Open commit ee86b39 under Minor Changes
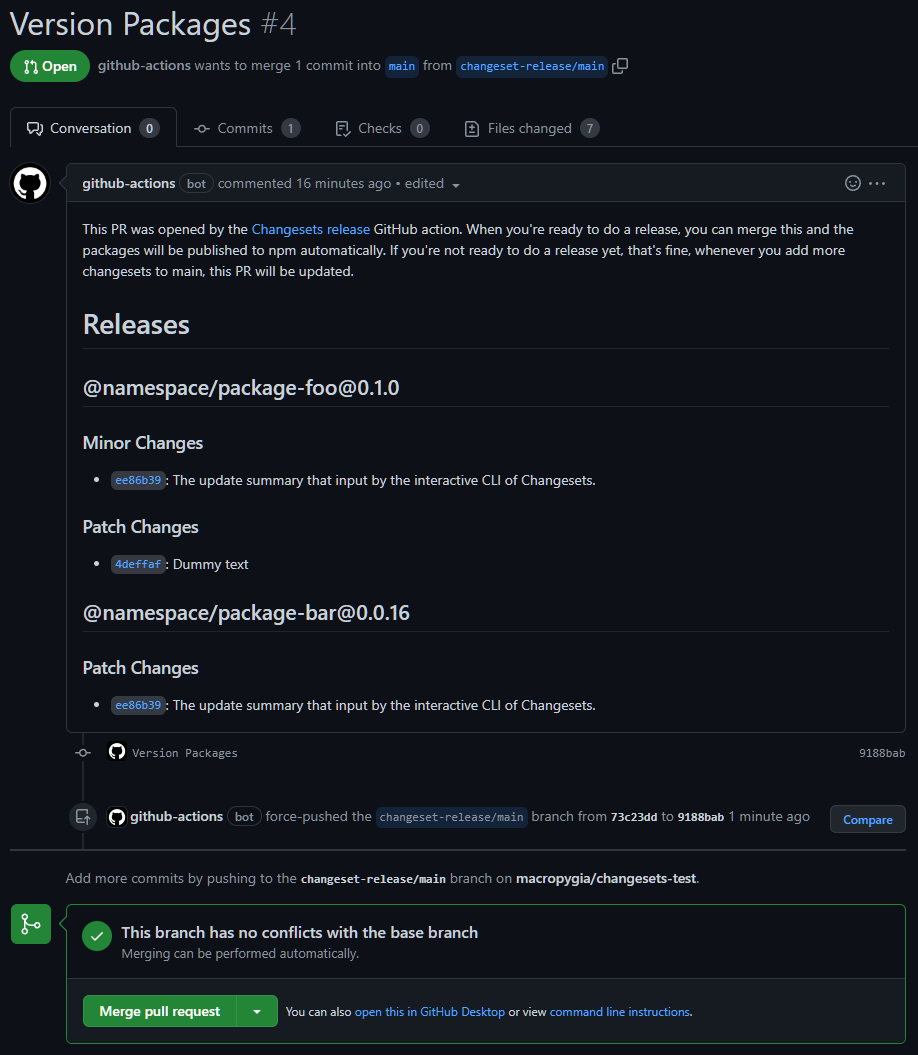Screen dimensions: 918x1055 [138, 480]
